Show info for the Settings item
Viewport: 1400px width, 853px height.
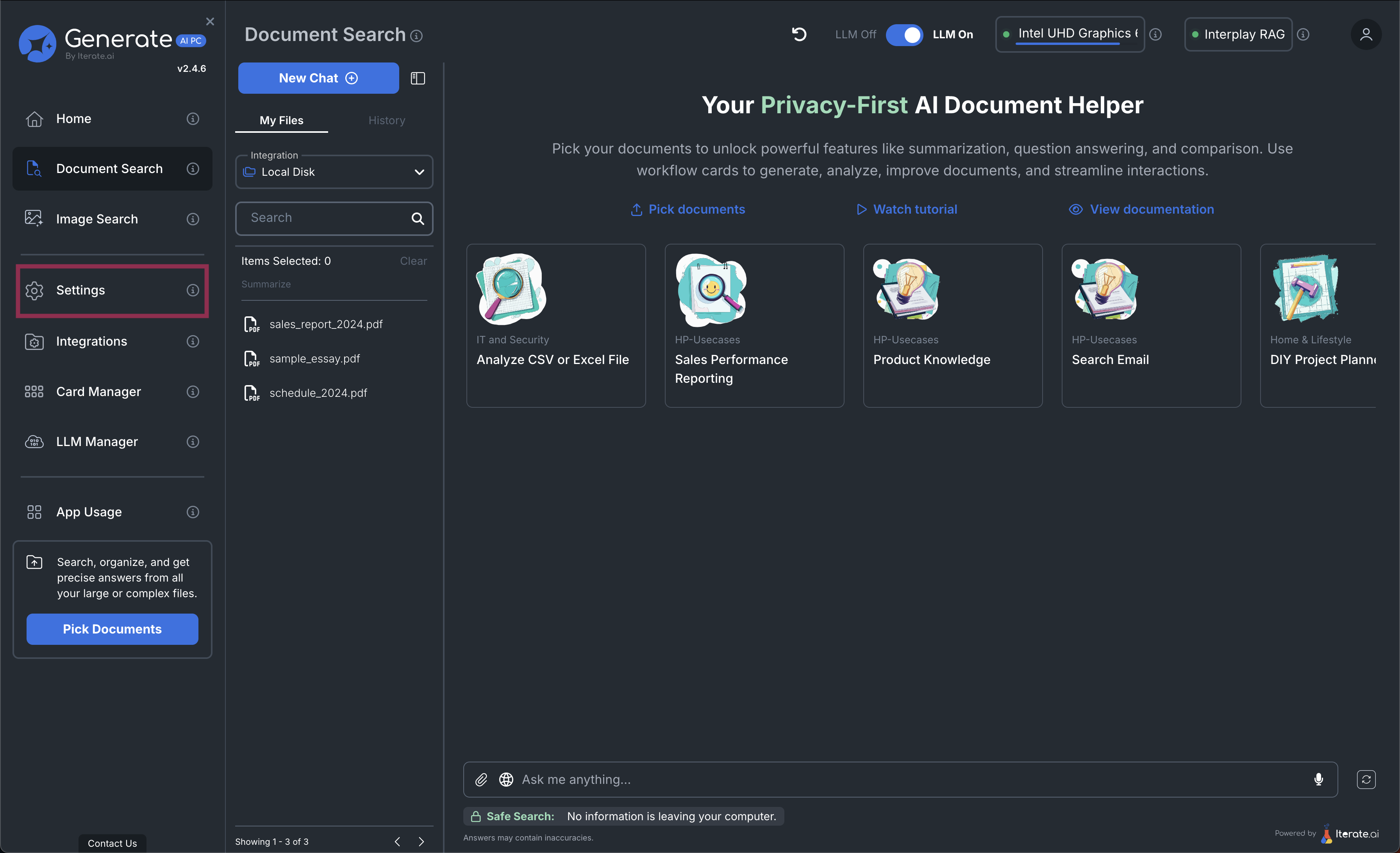pos(193,290)
